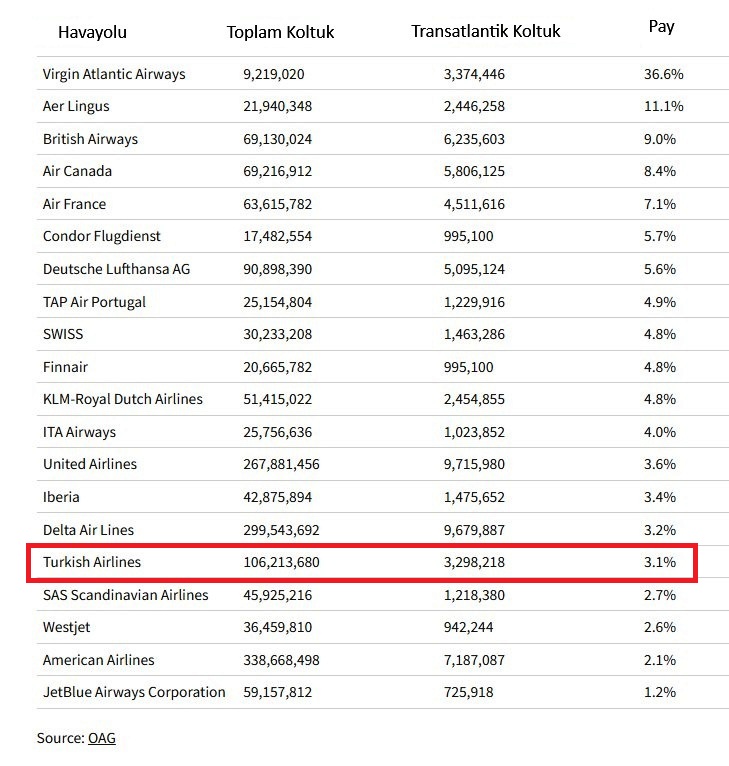Select the KLM-Royal Dutch Airlines name

pyautogui.click(x=123, y=399)
